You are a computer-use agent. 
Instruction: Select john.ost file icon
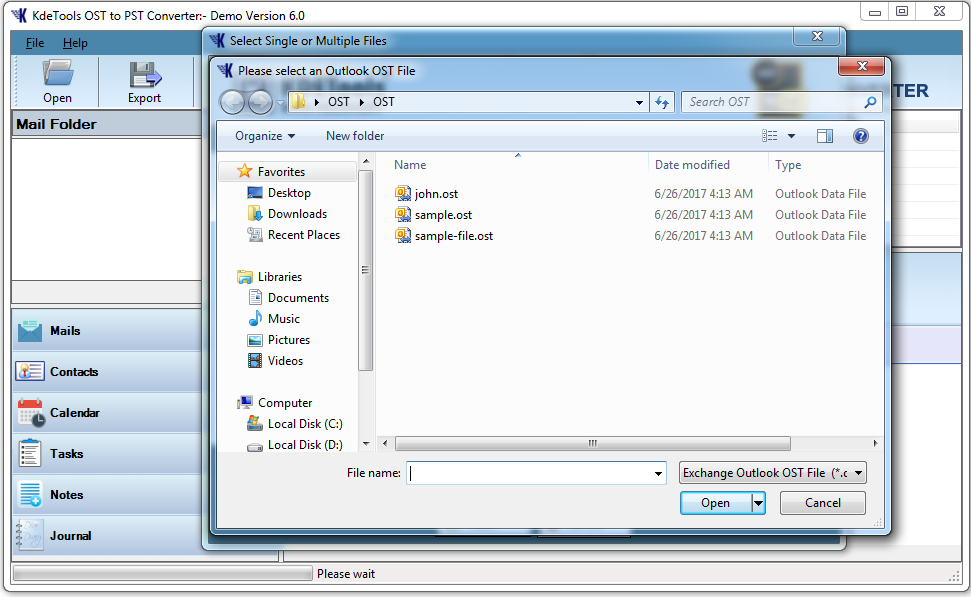click(x=403, y=193)
